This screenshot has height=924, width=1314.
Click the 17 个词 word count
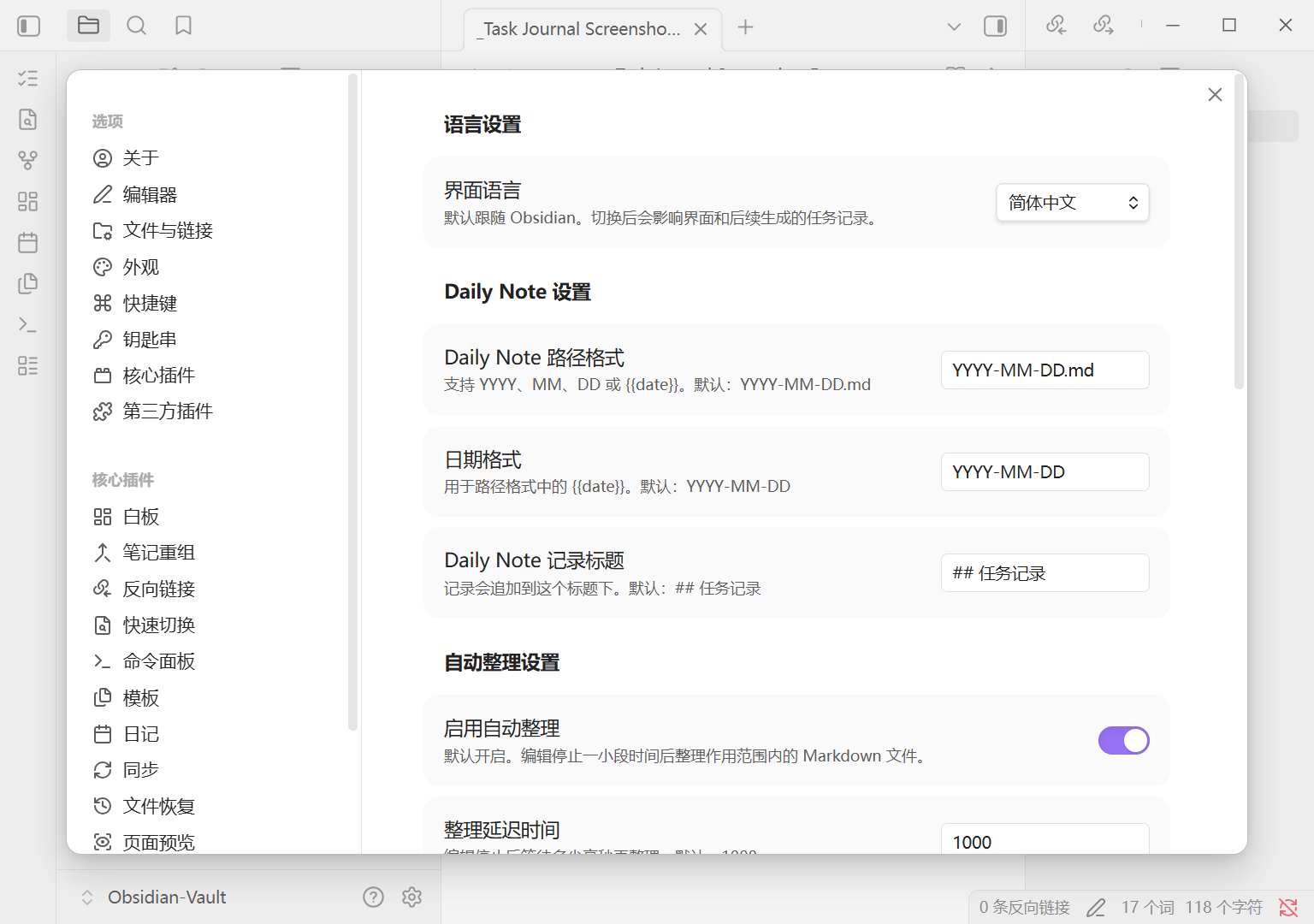(1148, 908)
